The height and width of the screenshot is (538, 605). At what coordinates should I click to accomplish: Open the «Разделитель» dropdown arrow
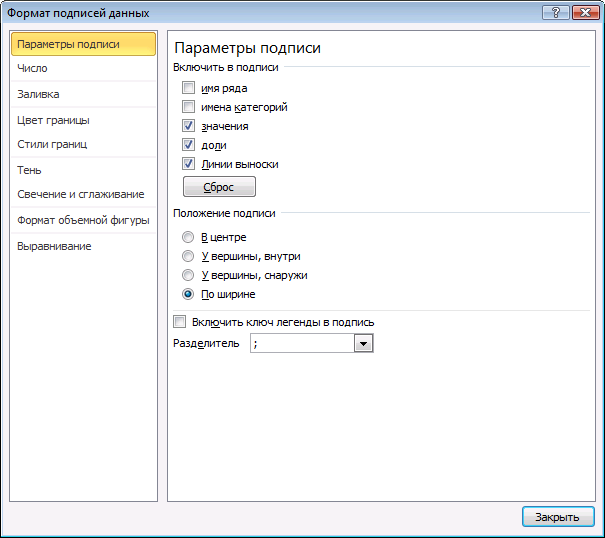[x=363, y=343]
